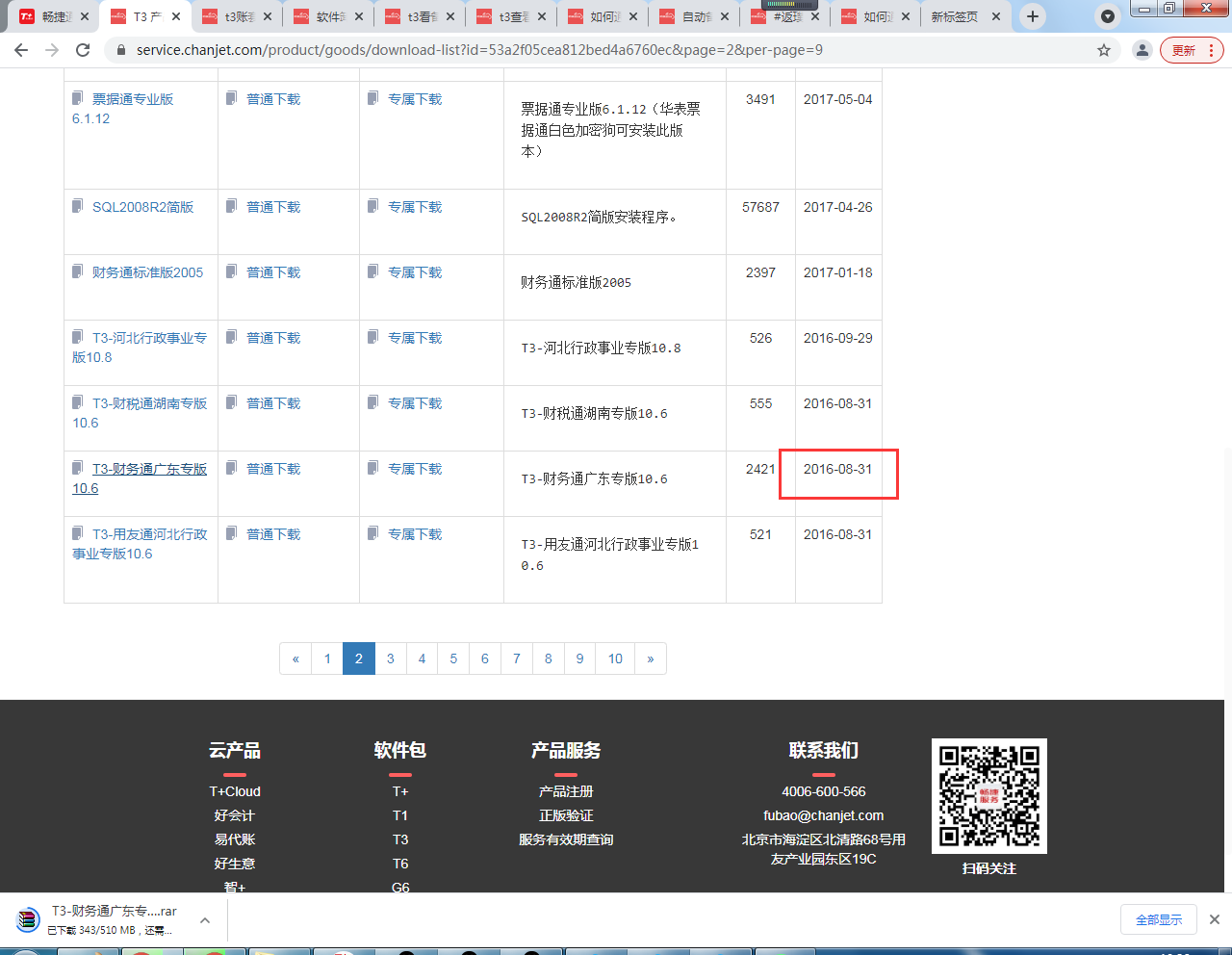Click download icon beside 普通下载 in T3-财税通湖南 row
Image resolution: width=1232 pixels, height=955 pixels.
tap(231, 402)
